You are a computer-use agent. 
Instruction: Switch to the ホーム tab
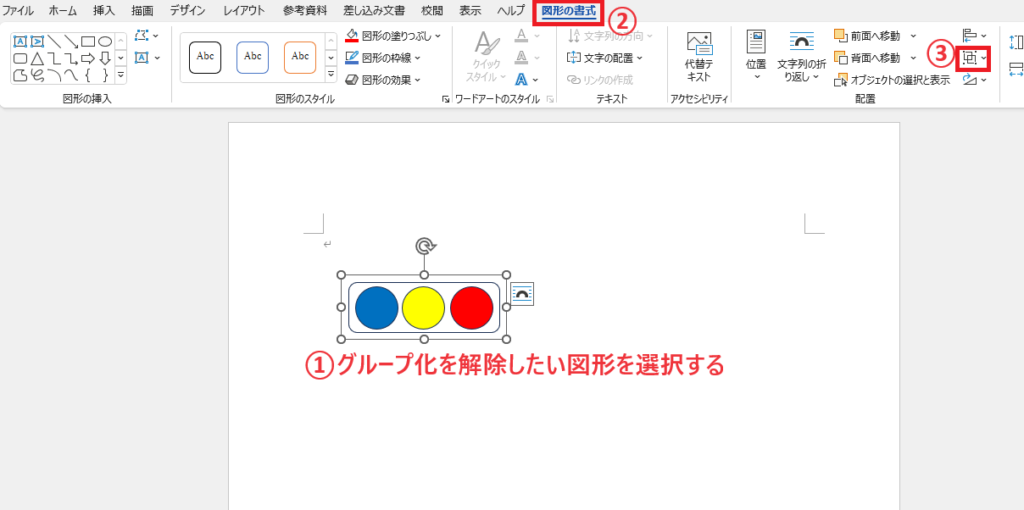point(63,10)
